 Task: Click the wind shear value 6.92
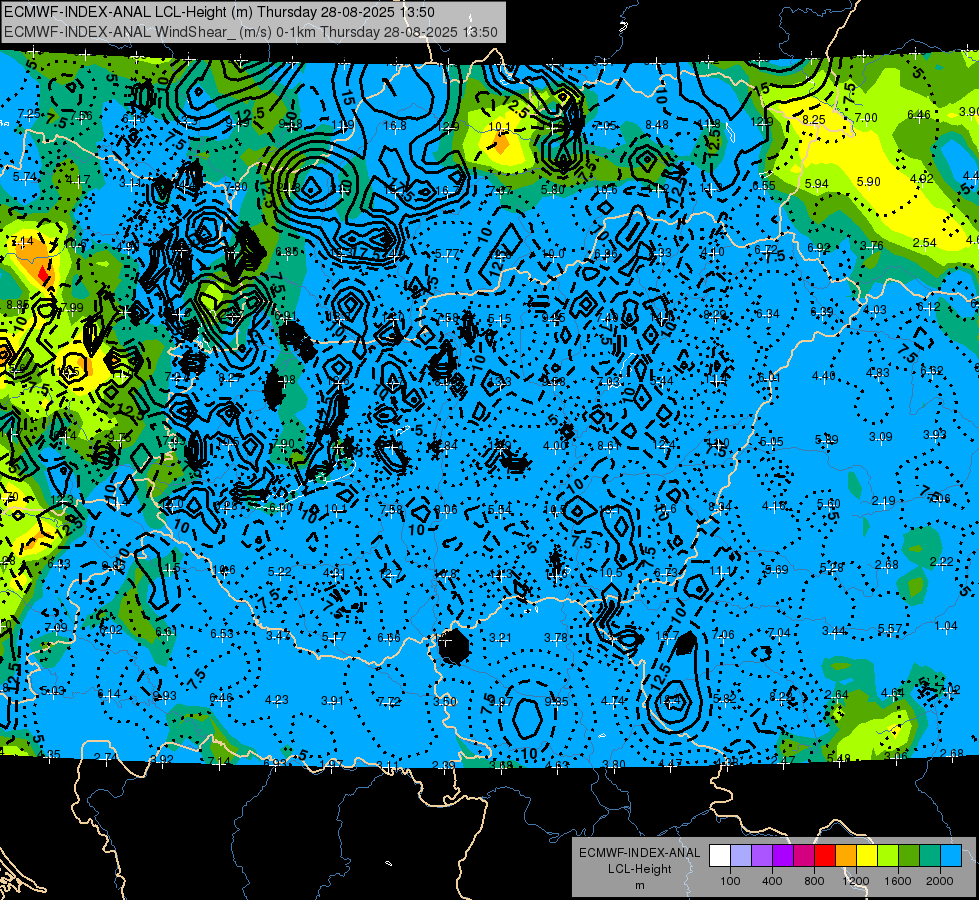(819, 247)
